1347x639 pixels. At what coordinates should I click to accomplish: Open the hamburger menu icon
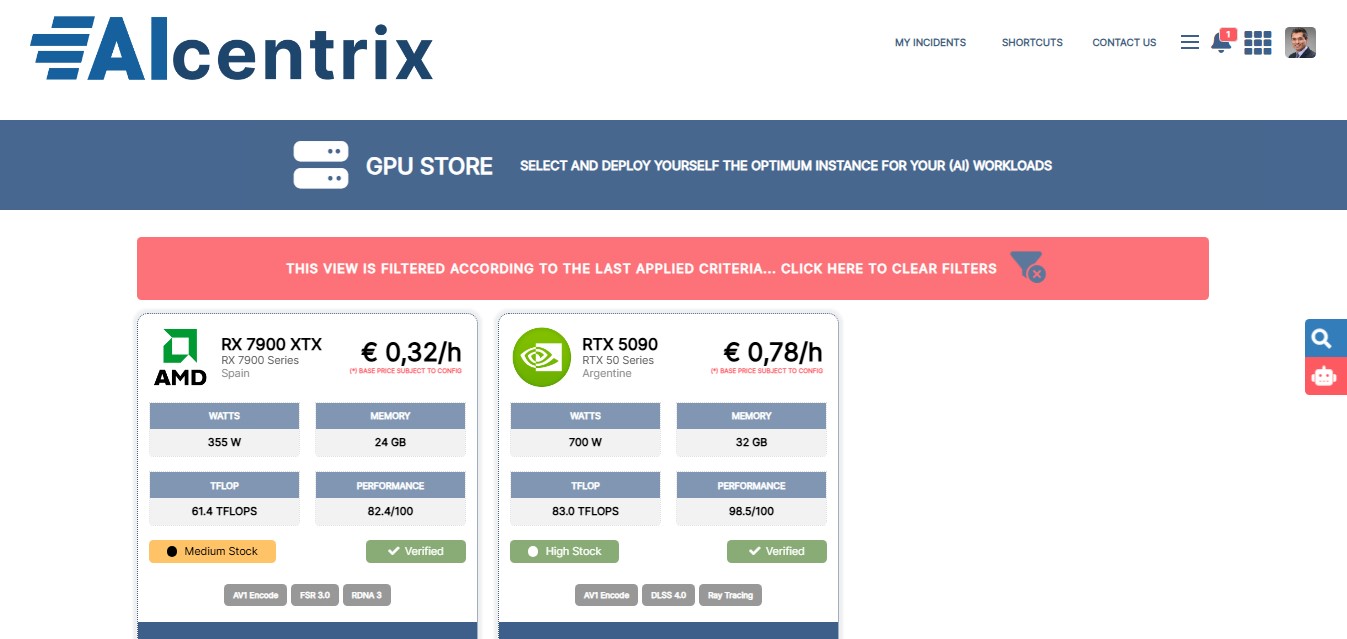click(x=1189, y=42)
